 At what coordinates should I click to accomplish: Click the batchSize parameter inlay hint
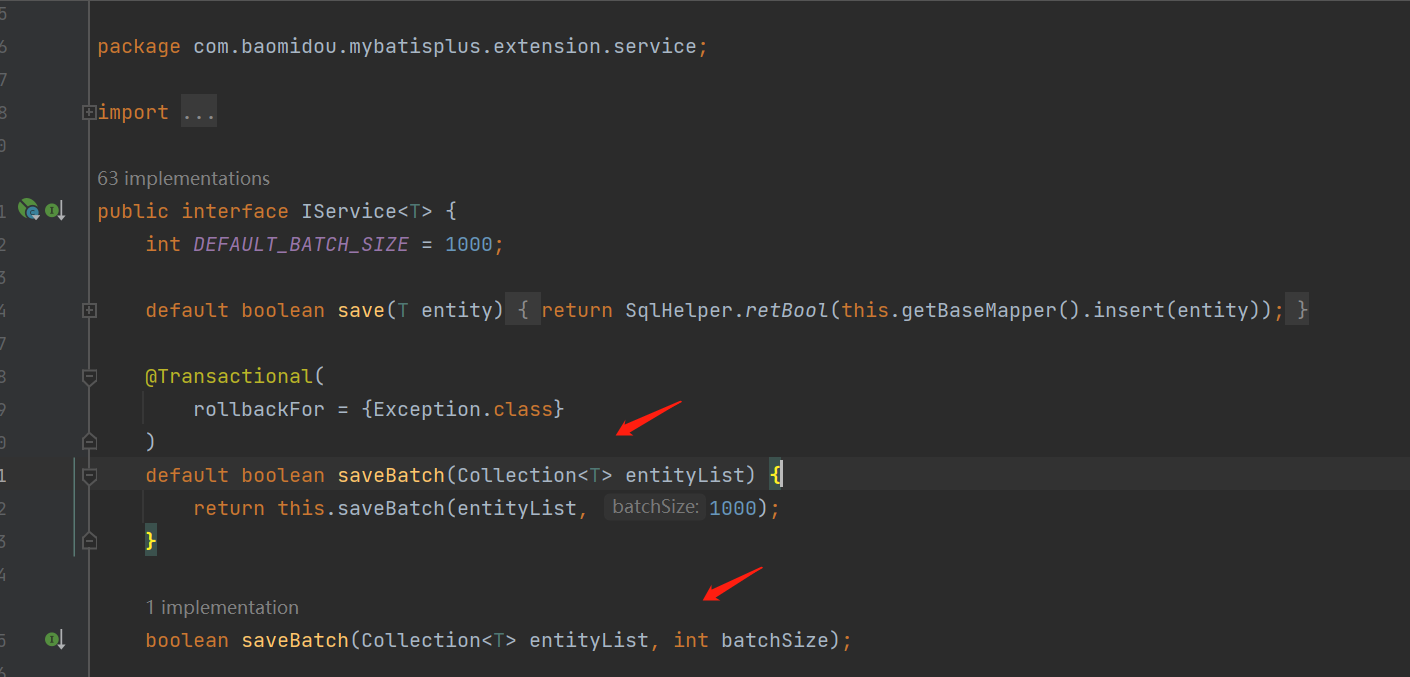pos(655,508)
